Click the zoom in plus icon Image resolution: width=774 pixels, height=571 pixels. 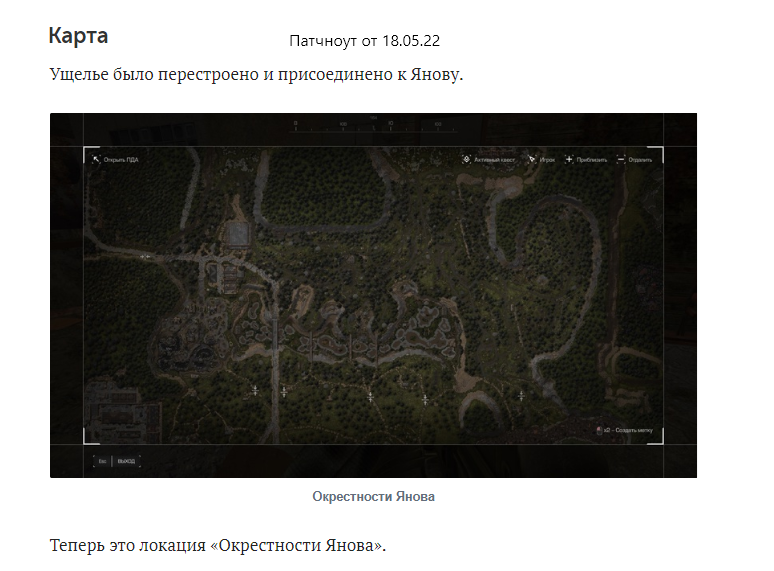point(569,159)
